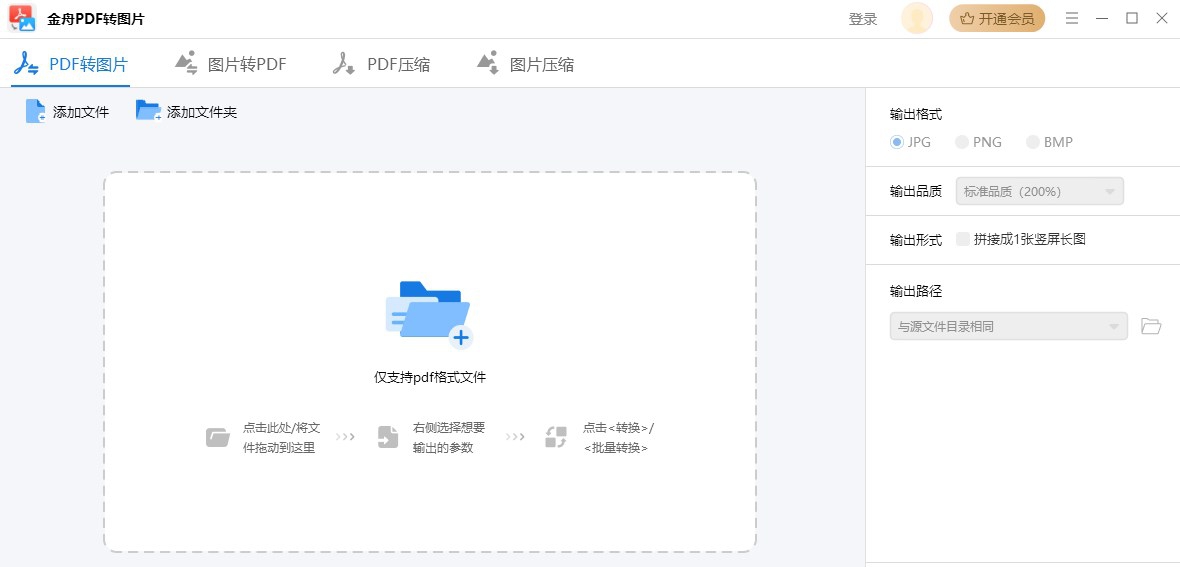Click the 输出形式 label
1180x567 pixels.
916,239
